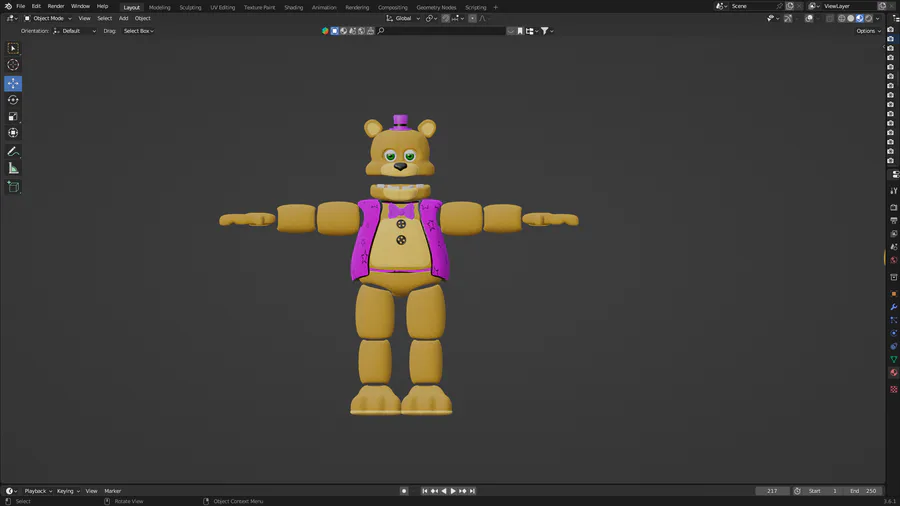Open the Orientation Default dropdown
This screenshot has width=900, height=506.
click(75, 31)
